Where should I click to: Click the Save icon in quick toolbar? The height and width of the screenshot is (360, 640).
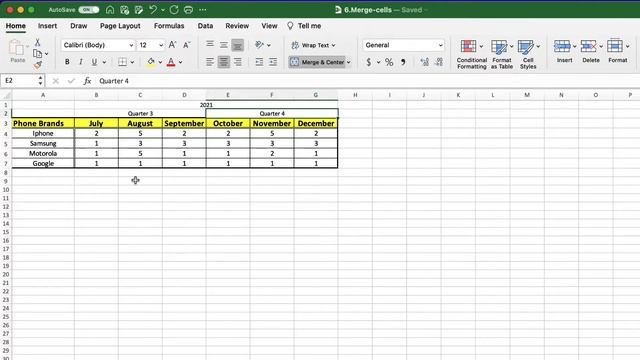(x=124, y=10)
